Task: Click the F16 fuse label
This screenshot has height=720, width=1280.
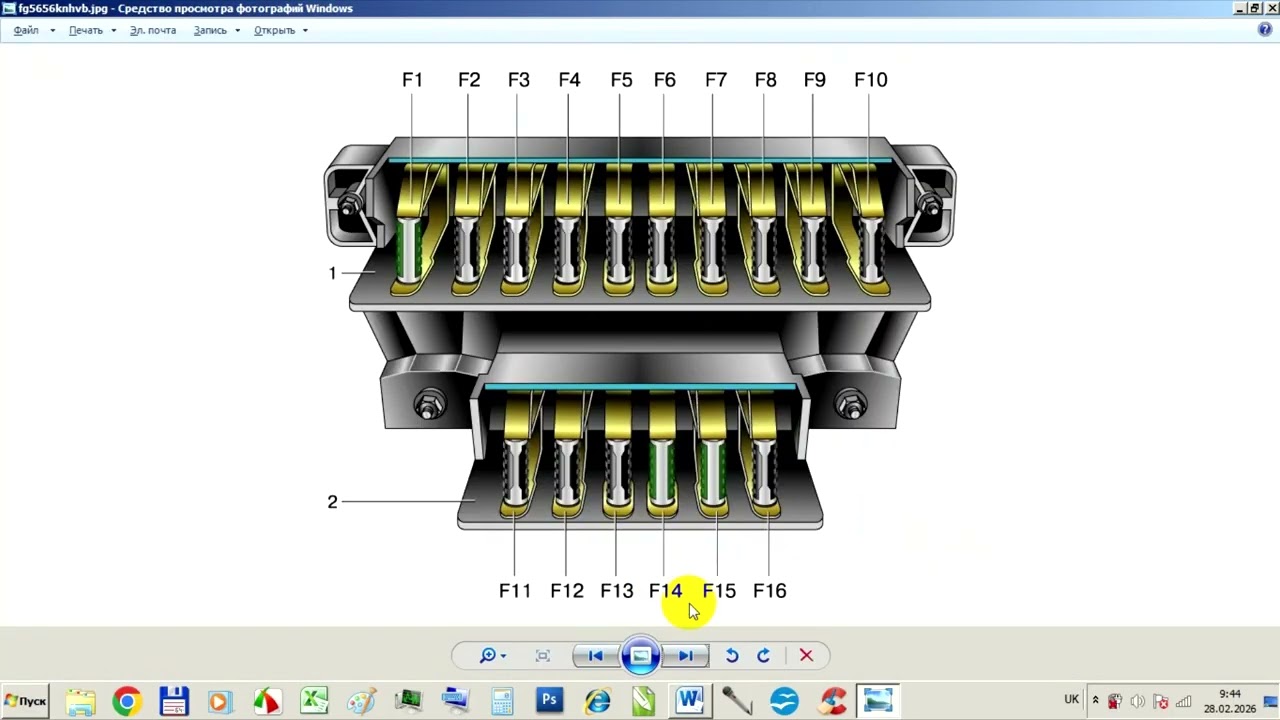Action: pos(769,591)
